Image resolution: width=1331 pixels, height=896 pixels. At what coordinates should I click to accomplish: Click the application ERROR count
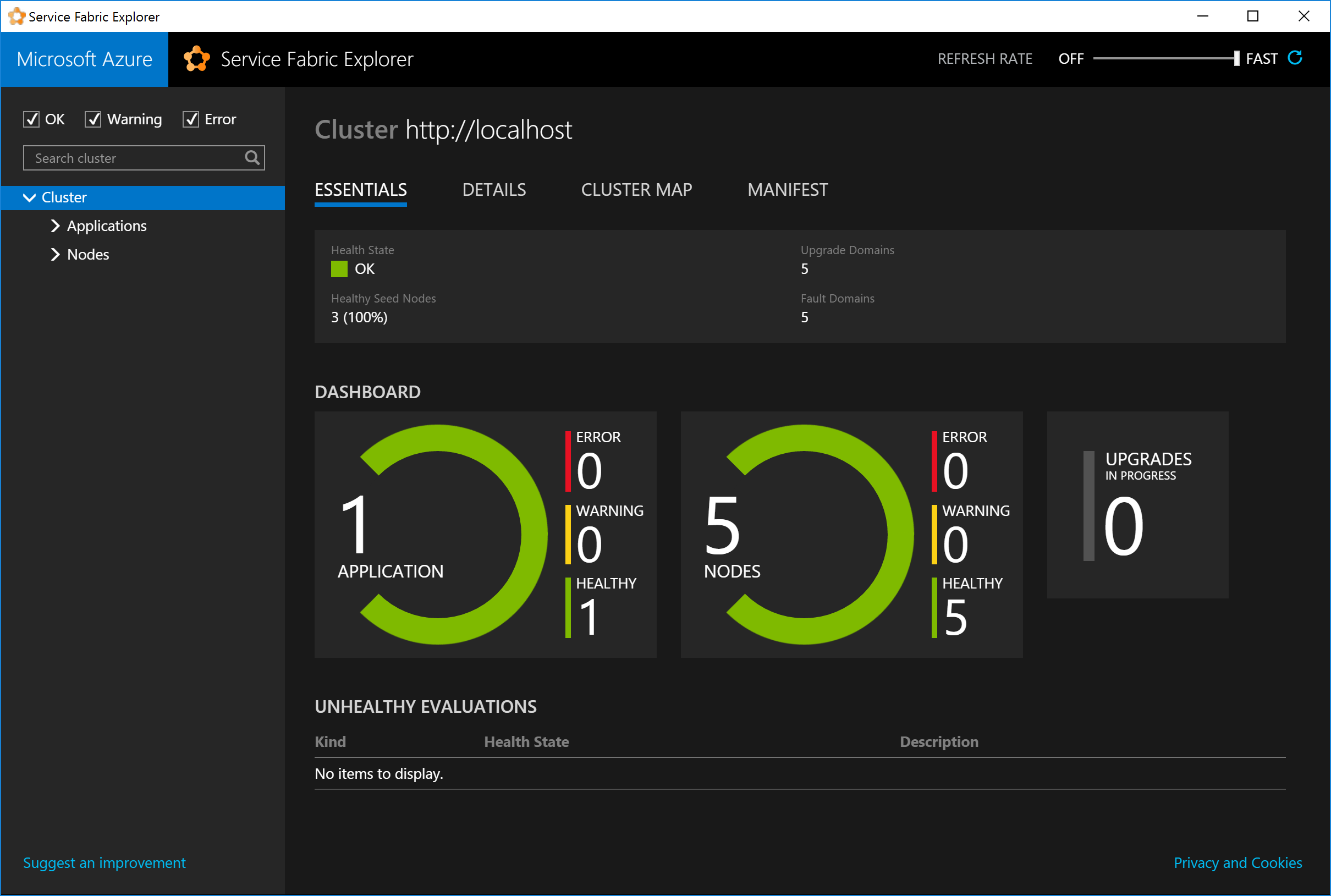pos(589,471)
